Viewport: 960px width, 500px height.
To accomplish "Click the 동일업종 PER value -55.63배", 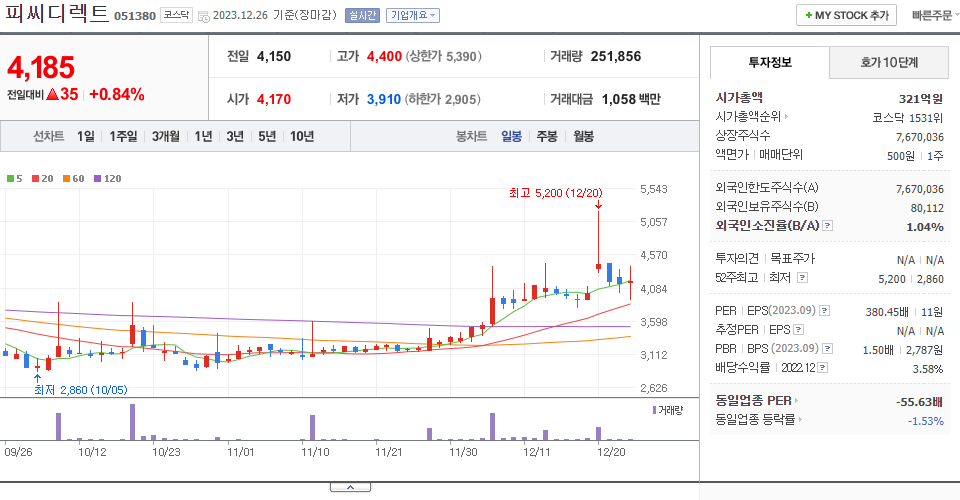I will (919, 402).
